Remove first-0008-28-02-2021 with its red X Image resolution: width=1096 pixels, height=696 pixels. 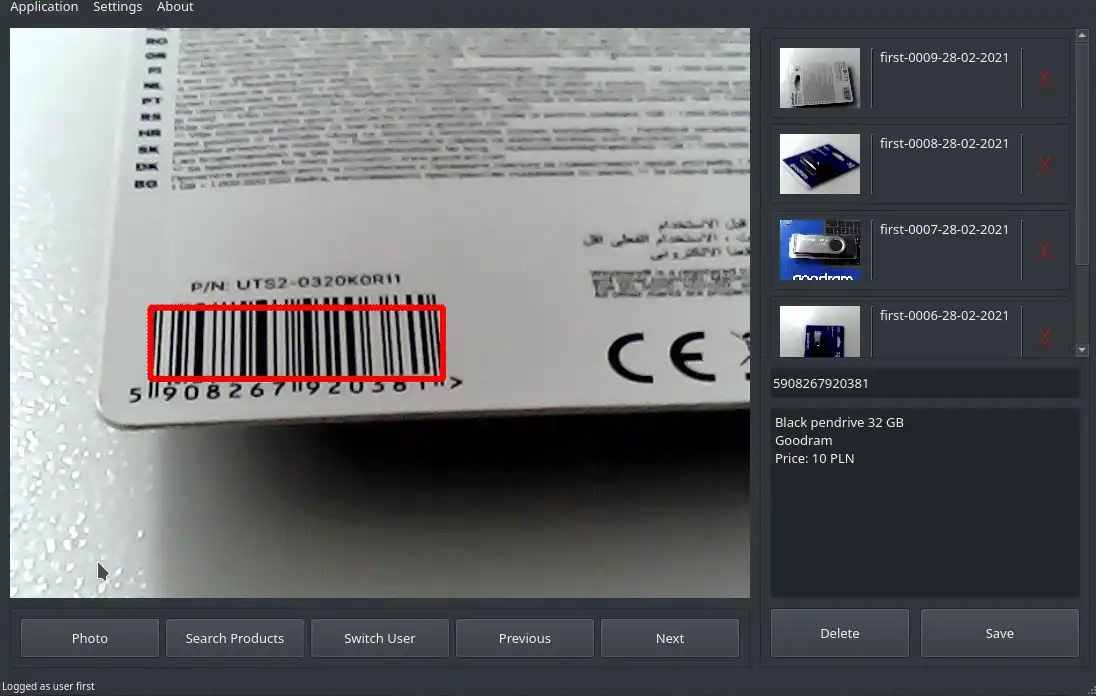coord(1044,165)
